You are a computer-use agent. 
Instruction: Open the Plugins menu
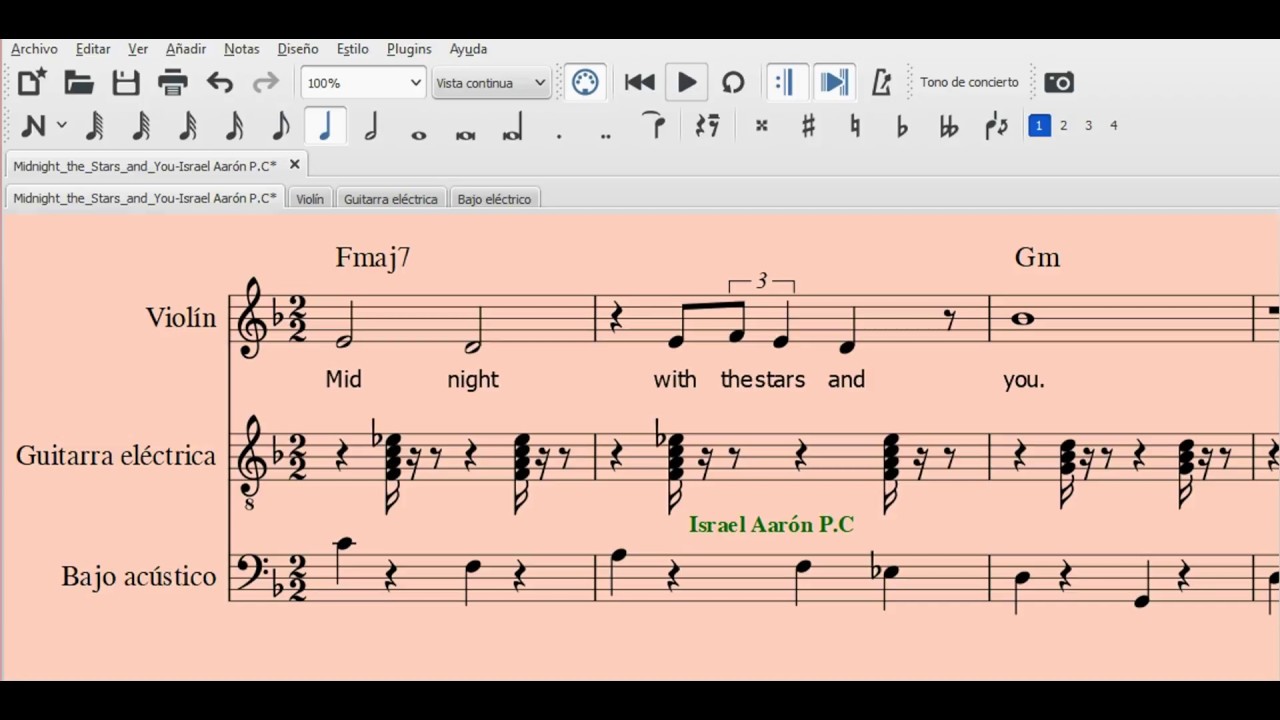409,49
